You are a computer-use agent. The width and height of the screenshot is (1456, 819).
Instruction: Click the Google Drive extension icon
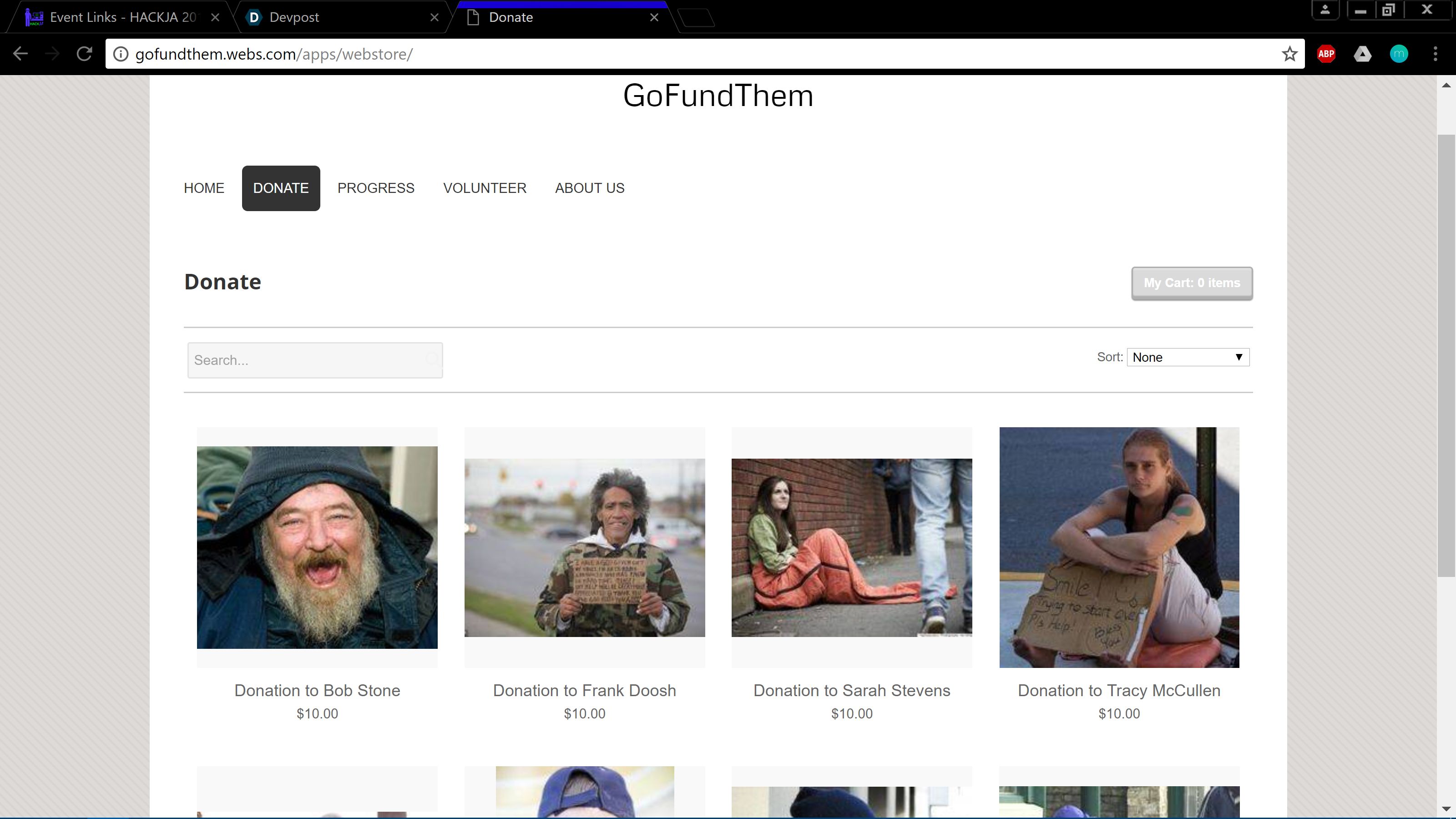[x=1362, y=54]
